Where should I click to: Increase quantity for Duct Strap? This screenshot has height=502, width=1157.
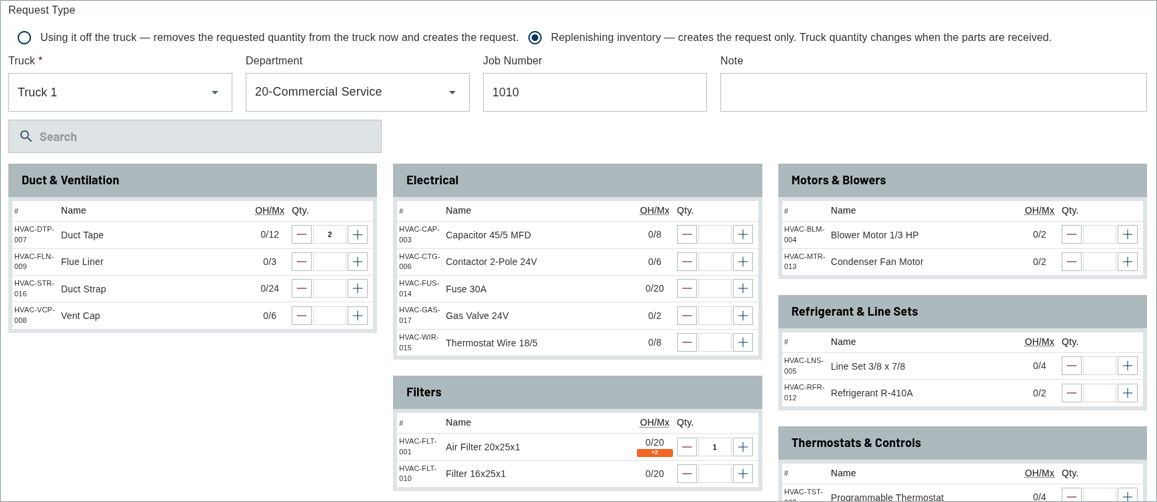(358, 289)
